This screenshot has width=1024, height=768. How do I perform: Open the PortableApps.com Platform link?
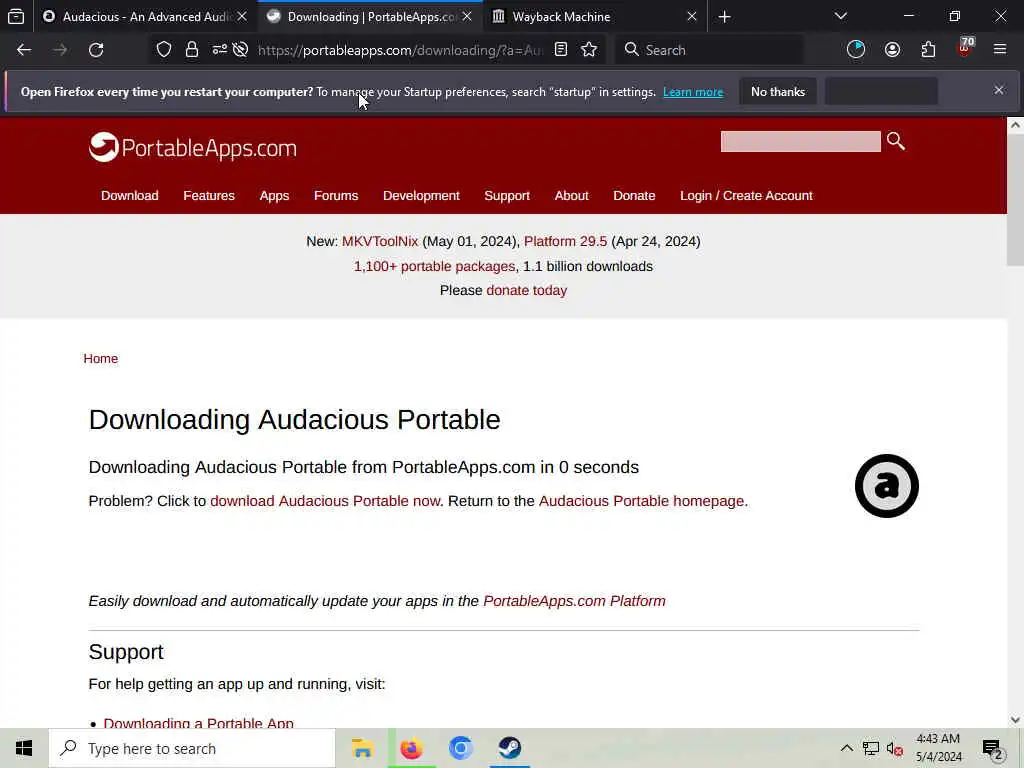[574, 601]
